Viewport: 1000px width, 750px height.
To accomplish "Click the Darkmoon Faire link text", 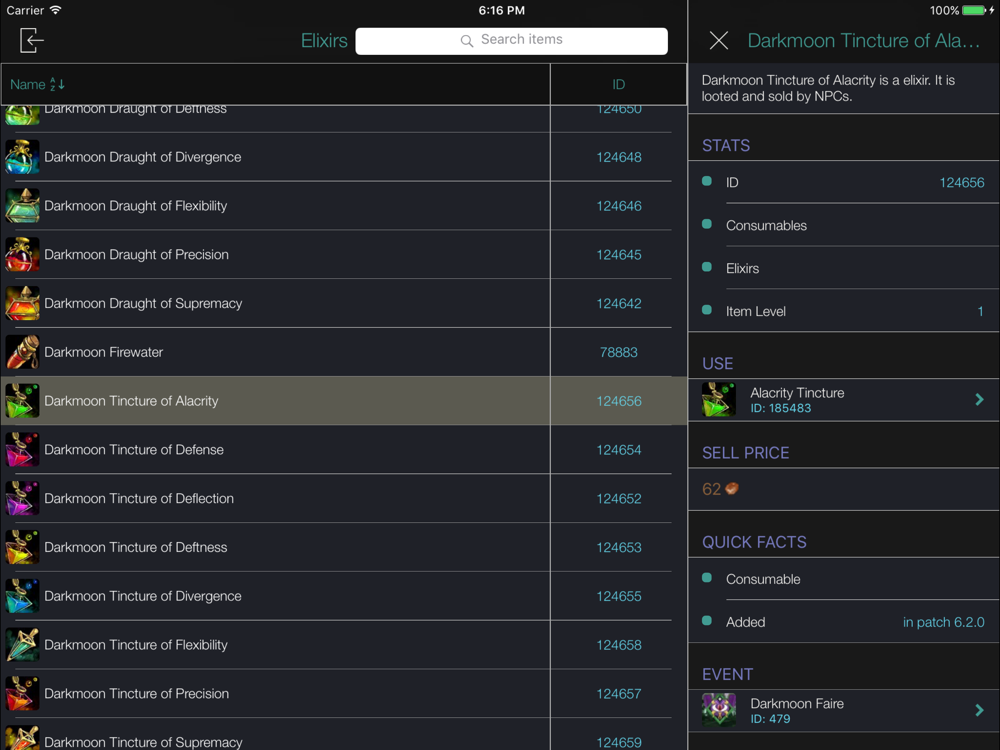I will tap(797, 703).
